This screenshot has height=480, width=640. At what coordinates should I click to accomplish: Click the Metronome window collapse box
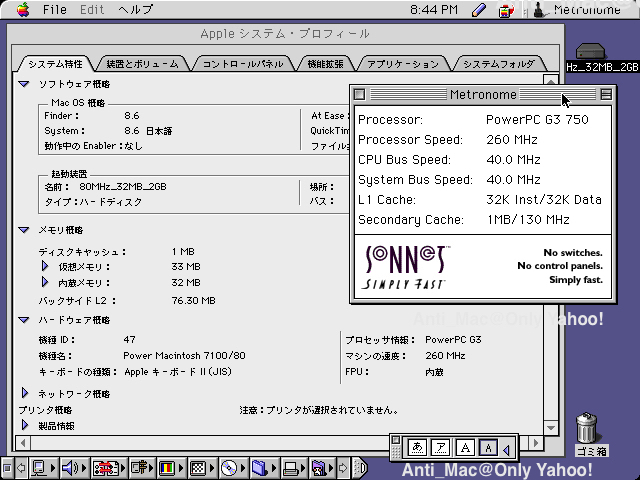coord(606,94)
